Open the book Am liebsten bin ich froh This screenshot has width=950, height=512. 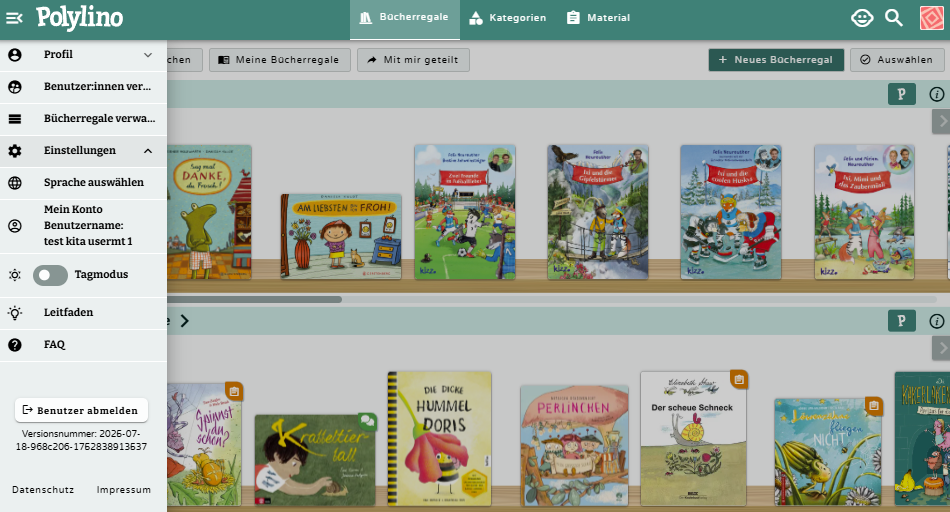click(x=341, y=236)
